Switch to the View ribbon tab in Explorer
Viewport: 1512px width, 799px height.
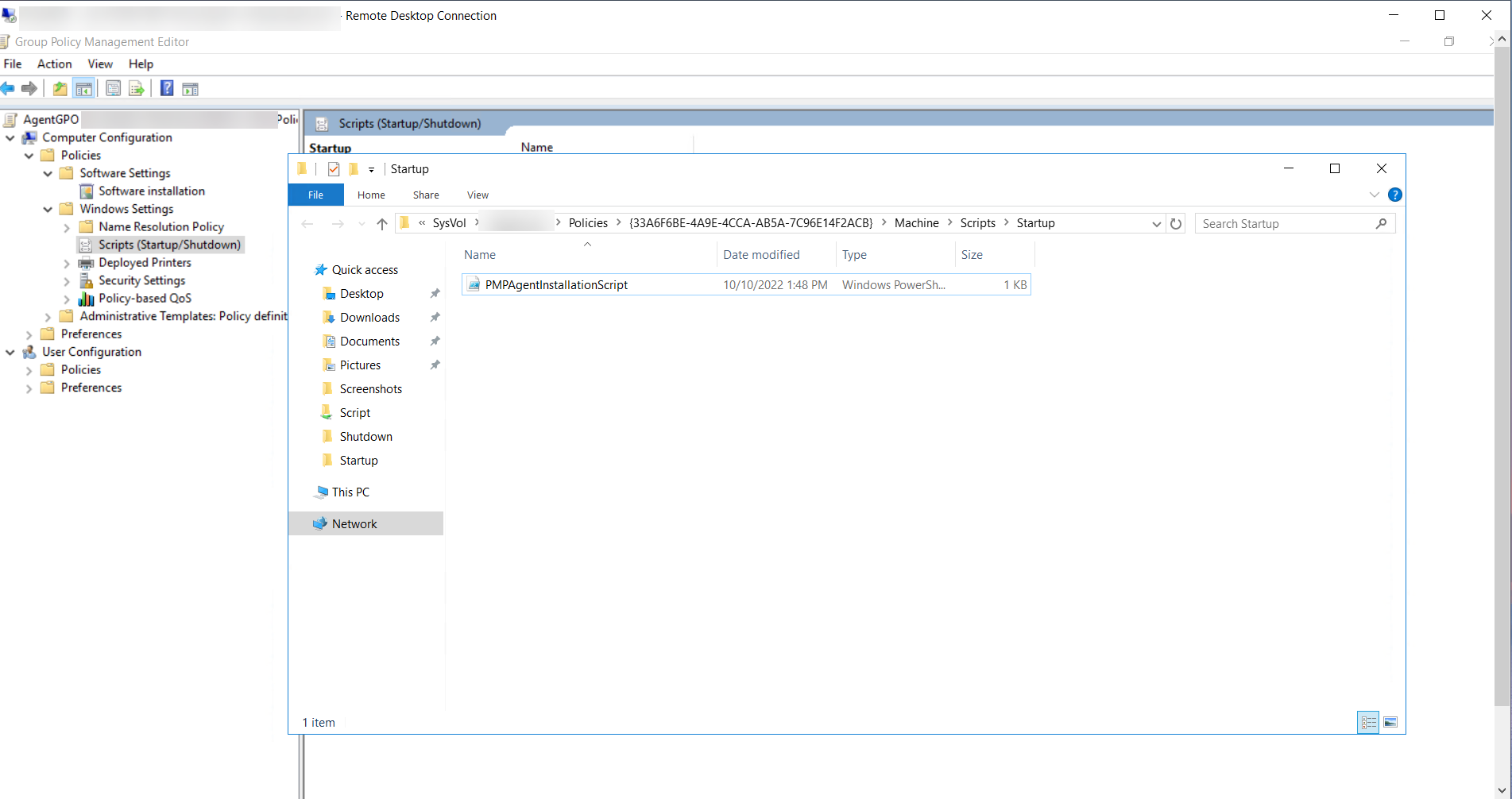[478, 195]
